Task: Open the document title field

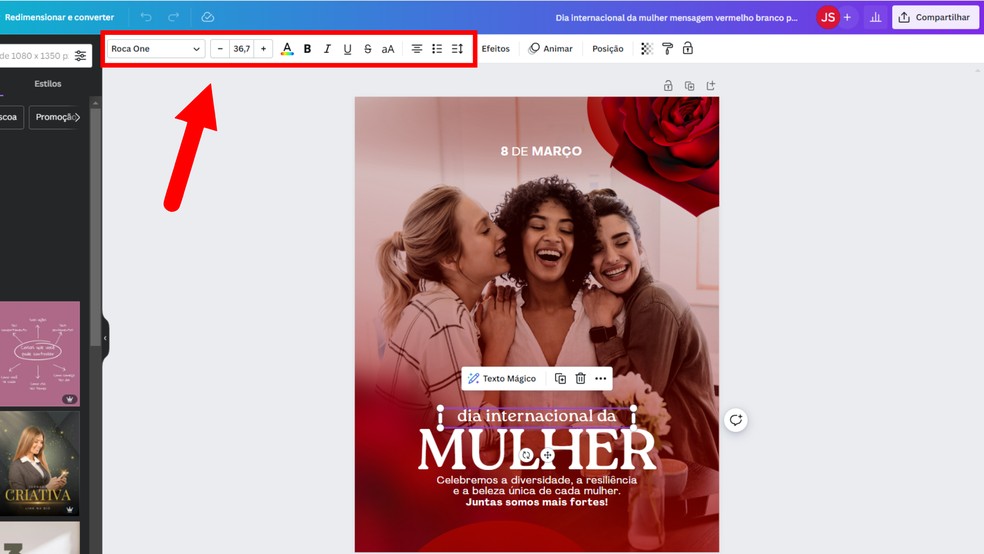Action: point(676,18)
